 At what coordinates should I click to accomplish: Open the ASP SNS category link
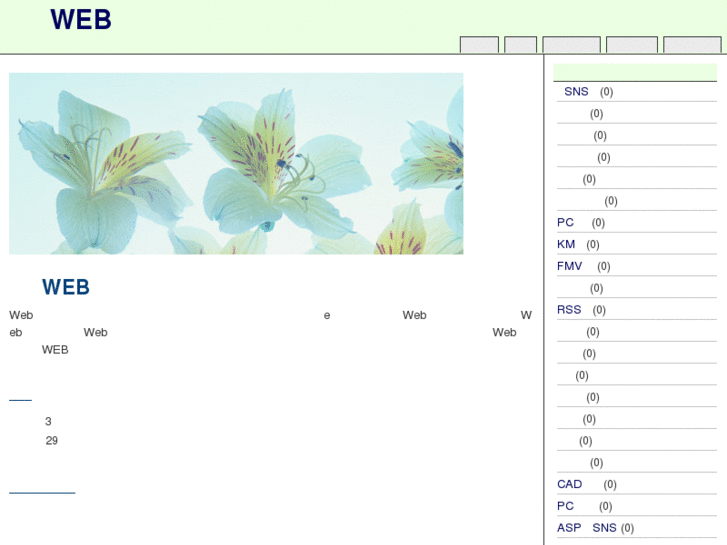pos(587,527)
